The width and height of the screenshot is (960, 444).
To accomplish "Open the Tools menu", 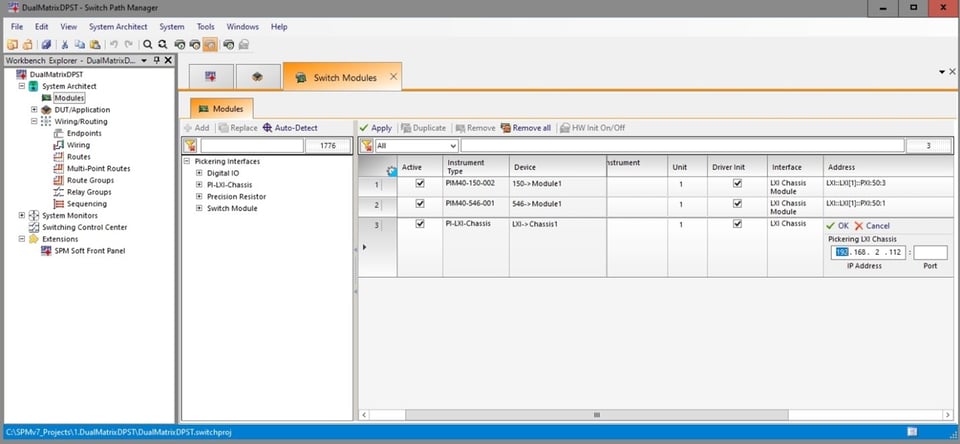I will [x=206, y=27].
